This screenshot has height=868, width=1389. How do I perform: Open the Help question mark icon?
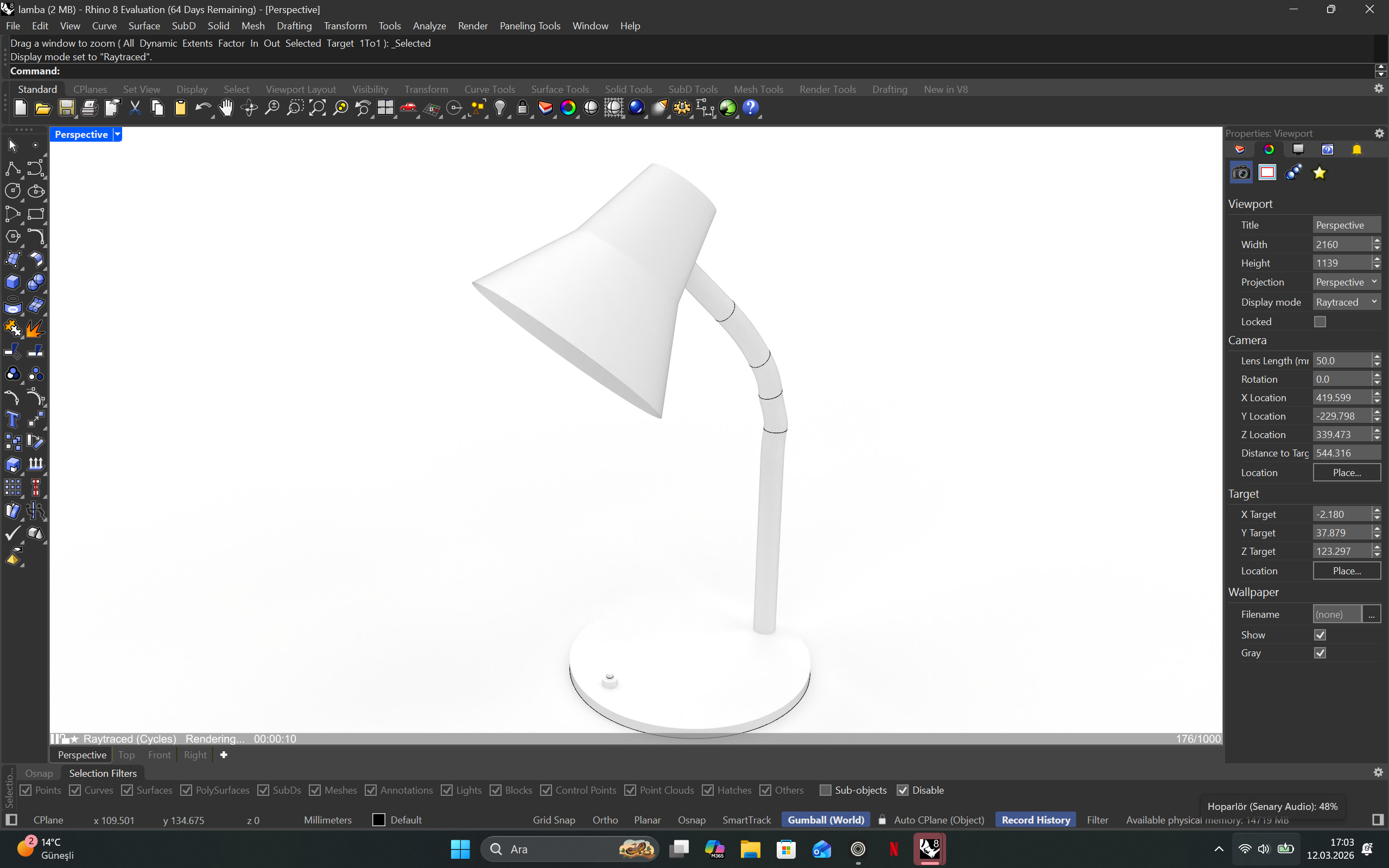750,108
